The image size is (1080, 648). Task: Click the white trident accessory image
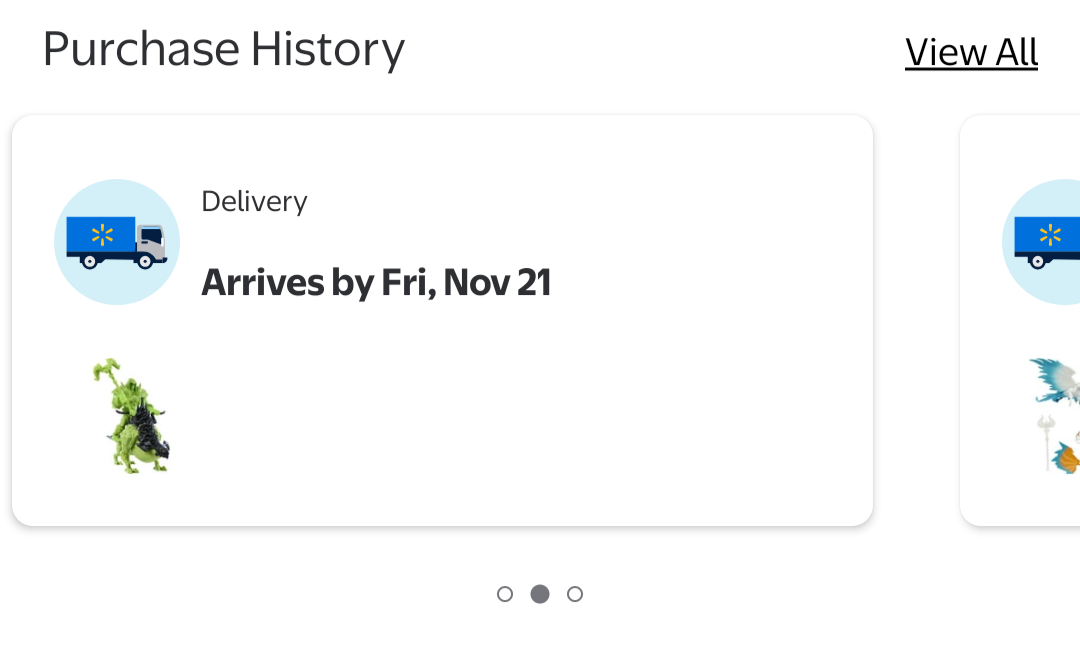[1047, 440]
